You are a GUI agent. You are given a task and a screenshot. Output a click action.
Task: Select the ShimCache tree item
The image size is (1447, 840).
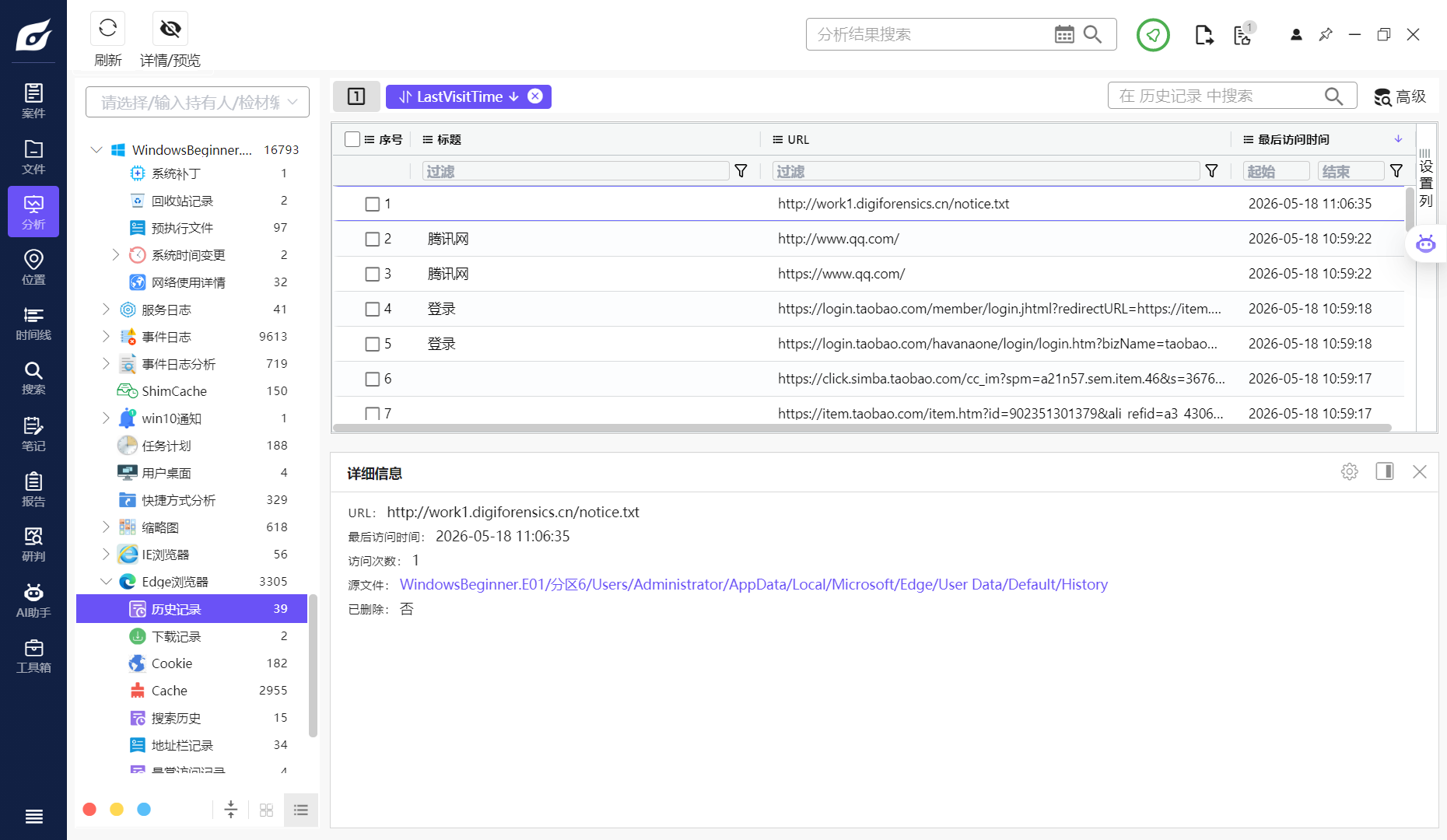coord(191,391)
